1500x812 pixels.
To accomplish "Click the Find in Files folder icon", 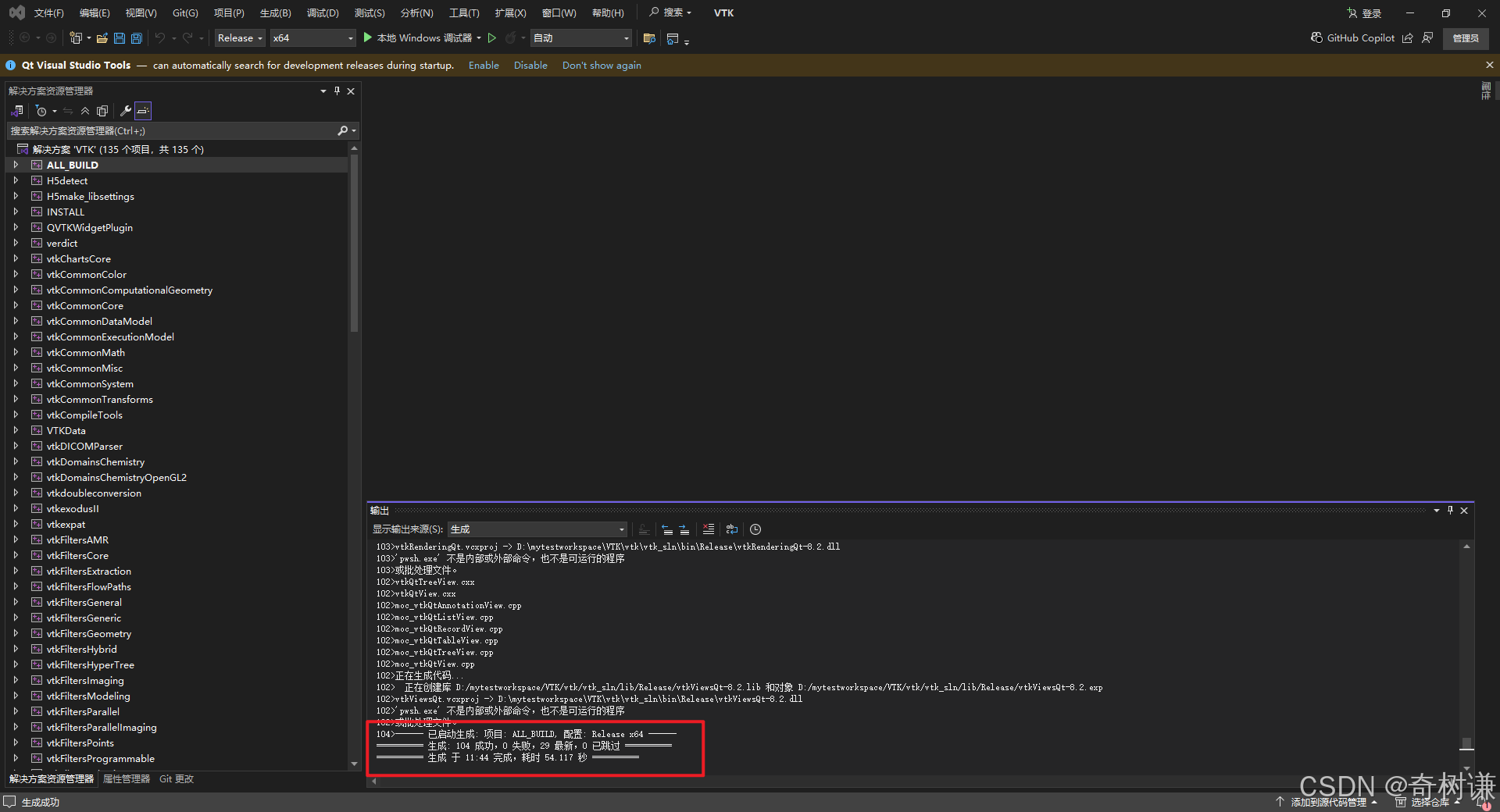I will [x=649, y=37].
